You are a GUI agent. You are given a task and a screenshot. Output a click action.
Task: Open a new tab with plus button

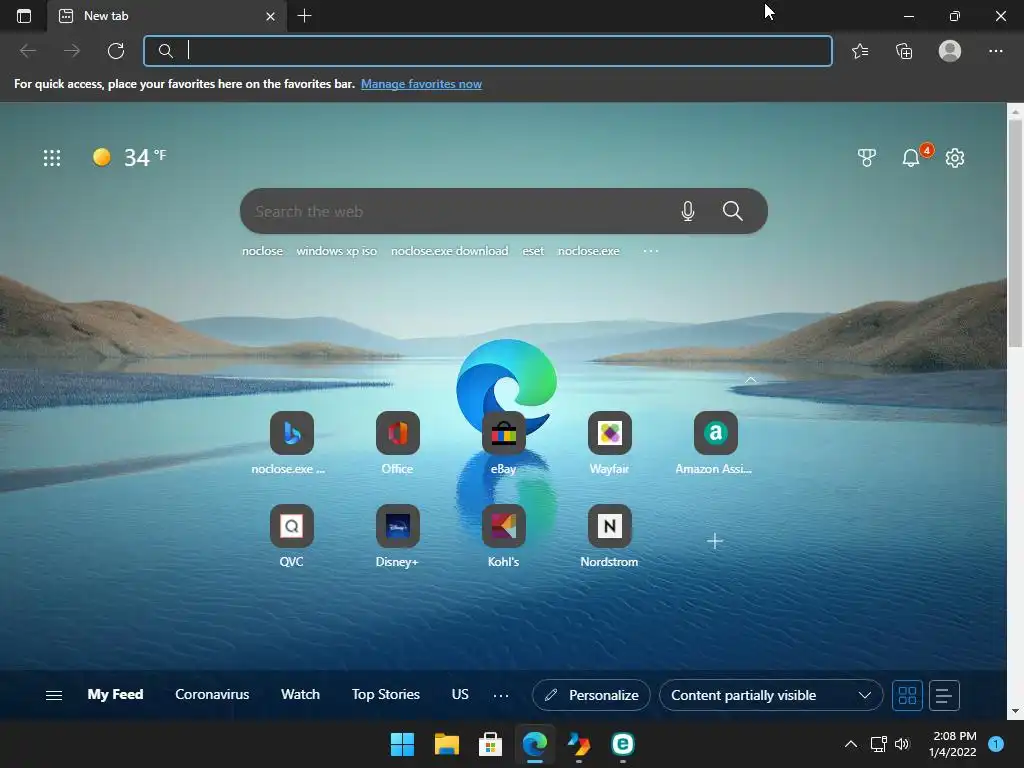[x=304, y=16]
